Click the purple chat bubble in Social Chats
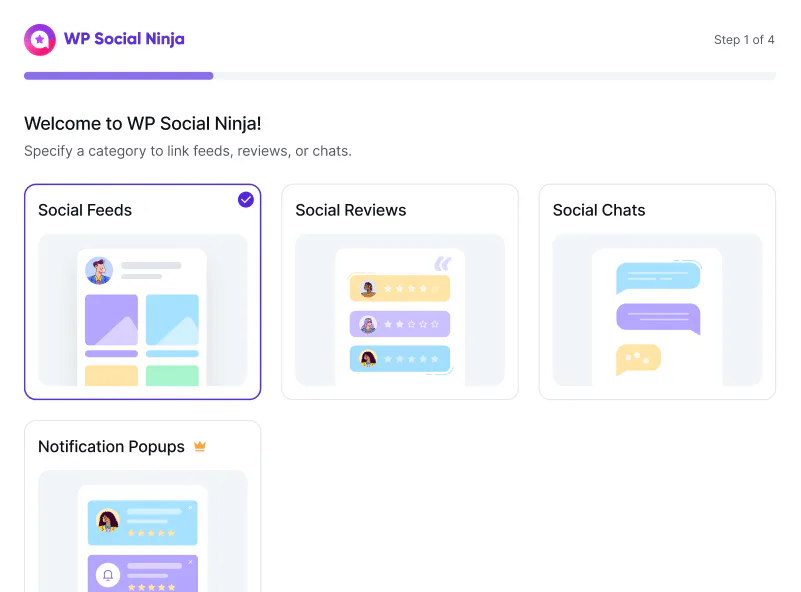 coord(658,319)
